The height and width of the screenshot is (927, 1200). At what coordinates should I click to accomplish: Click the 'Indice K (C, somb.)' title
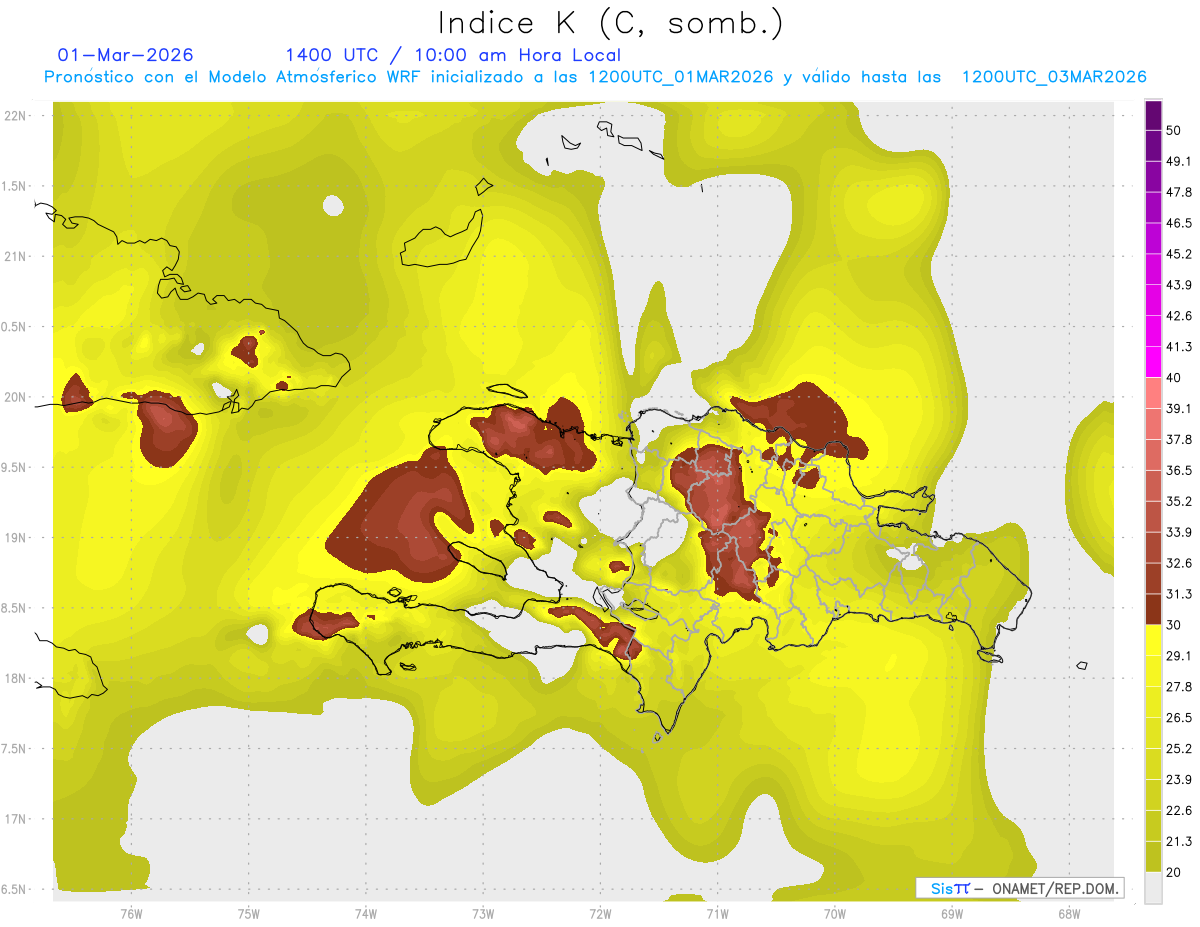pos(611,23)
